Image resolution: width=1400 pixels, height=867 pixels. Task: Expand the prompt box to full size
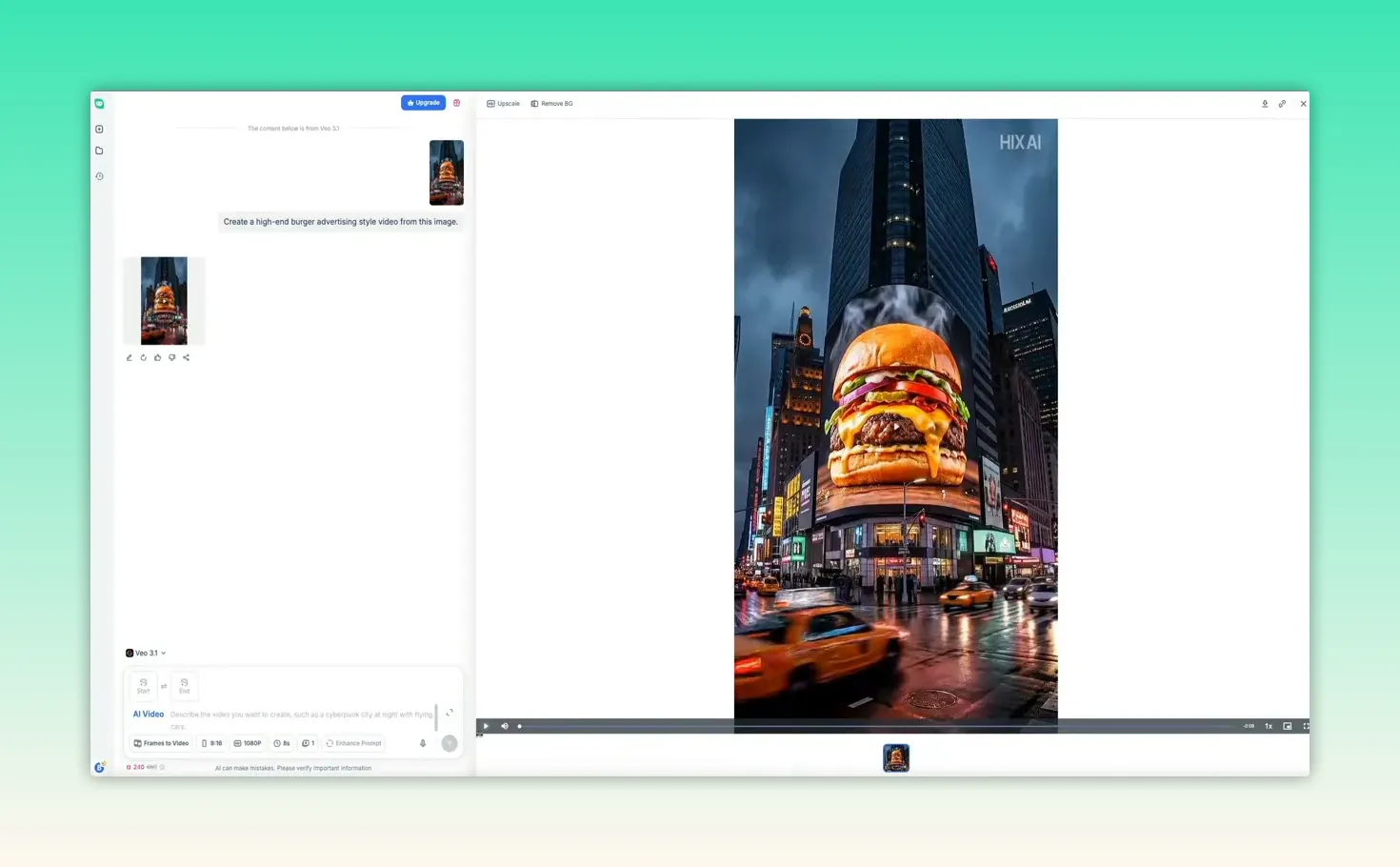pyautogui.click(x=450, y=713)
